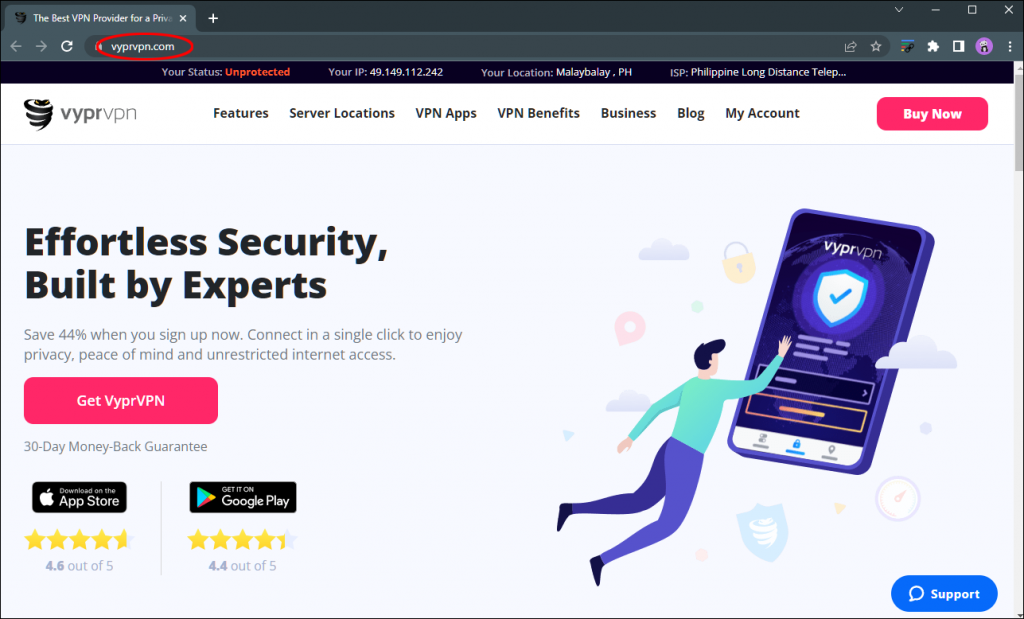Bookmark this page using the star icon
Image resolution: width=1024 pixels, height=619 pixels.
coord(876,46)
